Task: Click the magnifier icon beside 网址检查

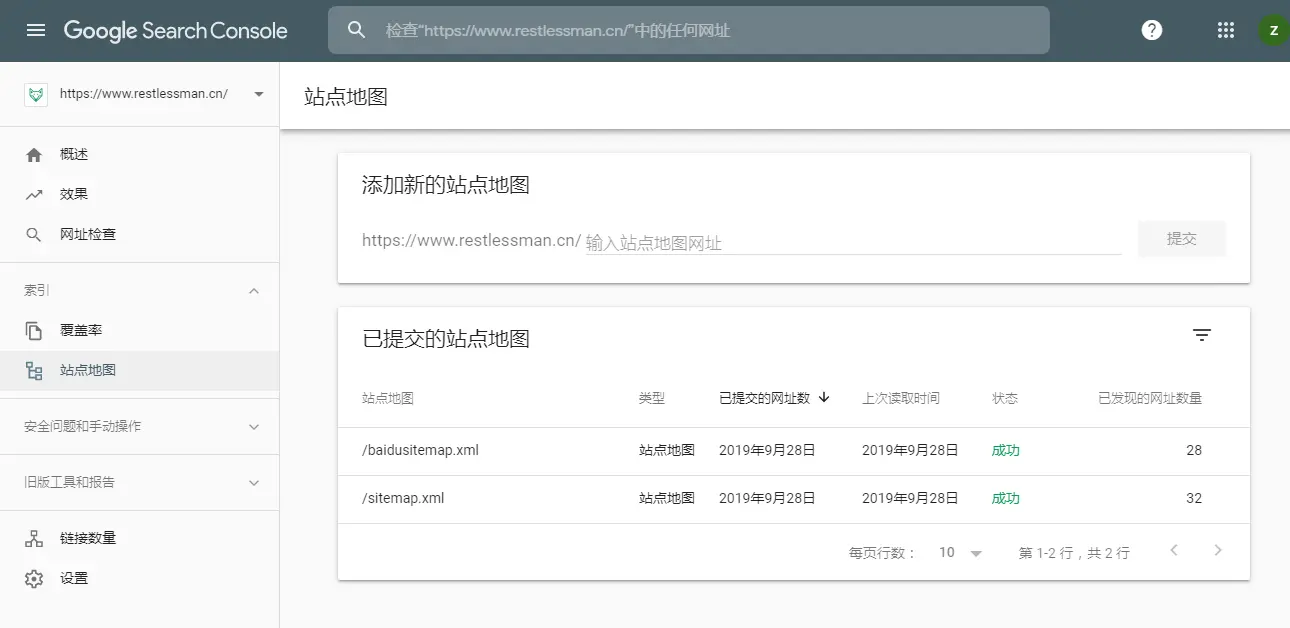Action: (34, 235)
